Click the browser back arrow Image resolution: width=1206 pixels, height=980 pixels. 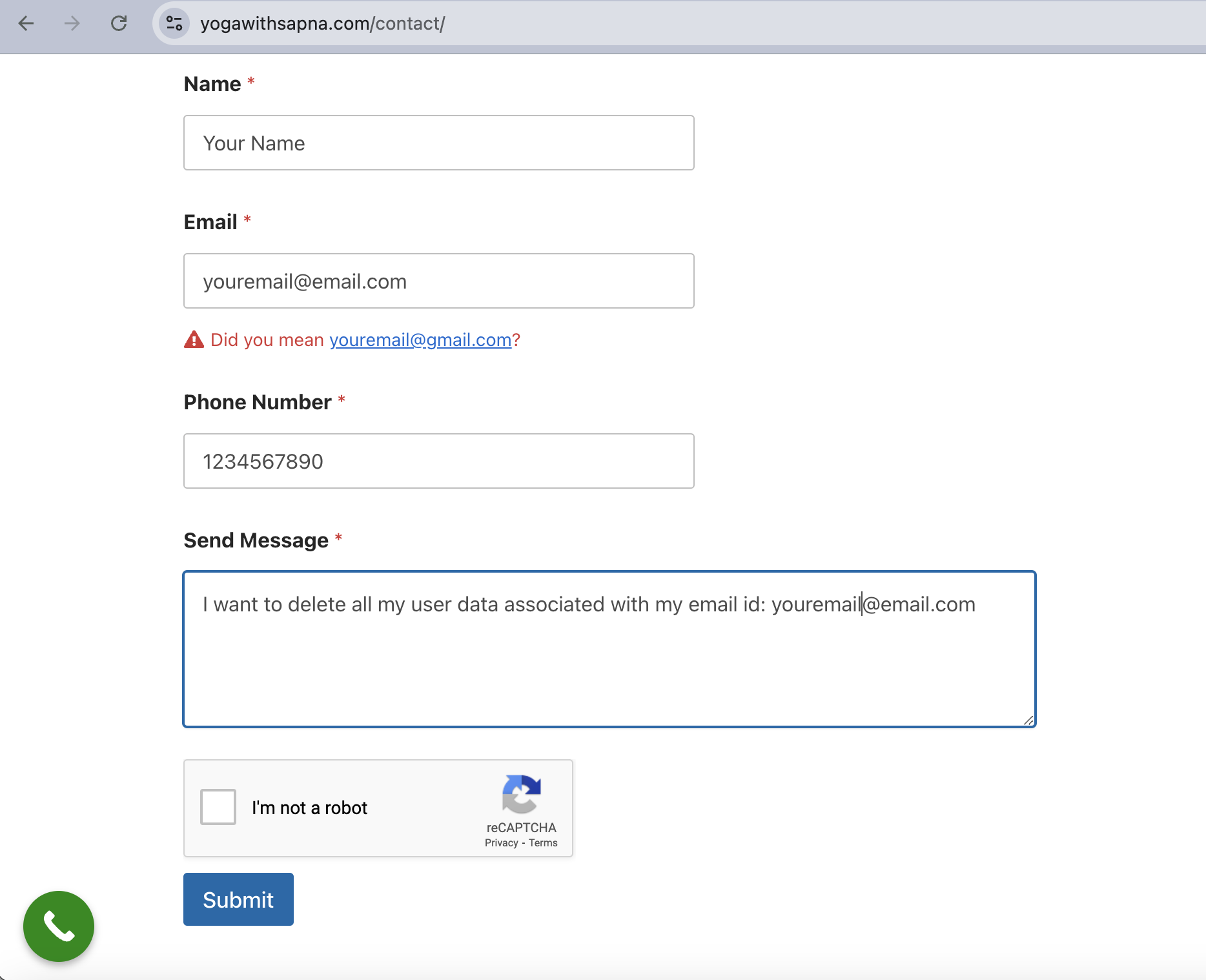click(26, 24)
